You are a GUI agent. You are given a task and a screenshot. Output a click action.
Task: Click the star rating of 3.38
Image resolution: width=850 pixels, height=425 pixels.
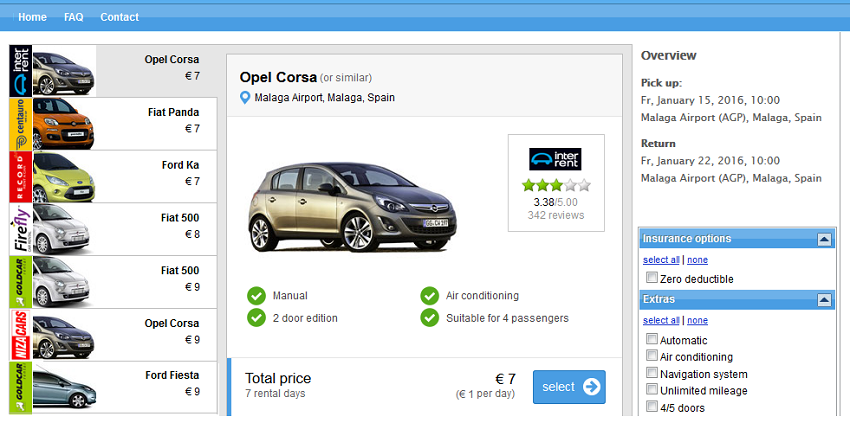click(556, 186)
